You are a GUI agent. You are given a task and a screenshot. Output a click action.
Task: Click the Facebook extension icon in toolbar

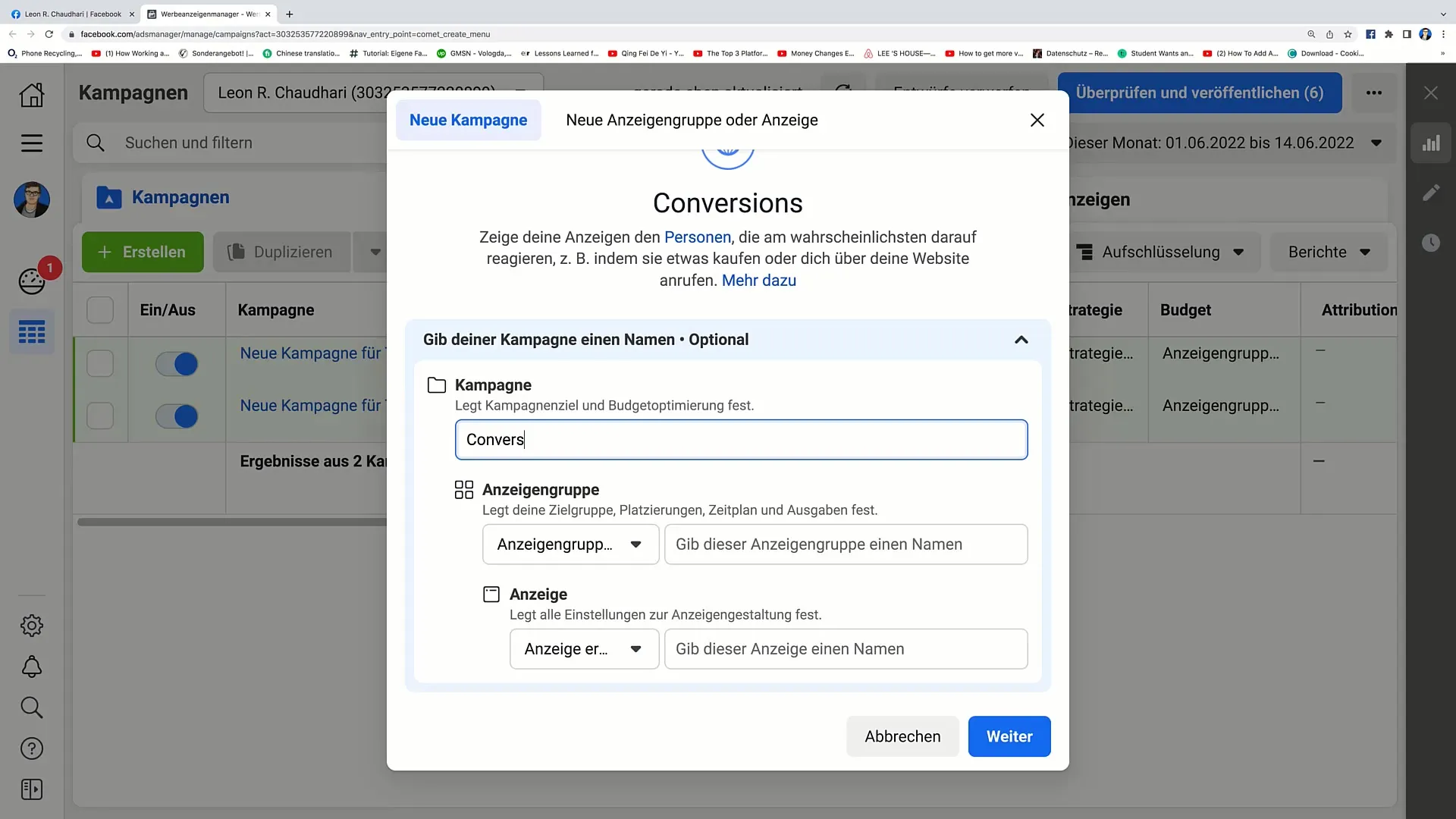(x=1370, y=34)
